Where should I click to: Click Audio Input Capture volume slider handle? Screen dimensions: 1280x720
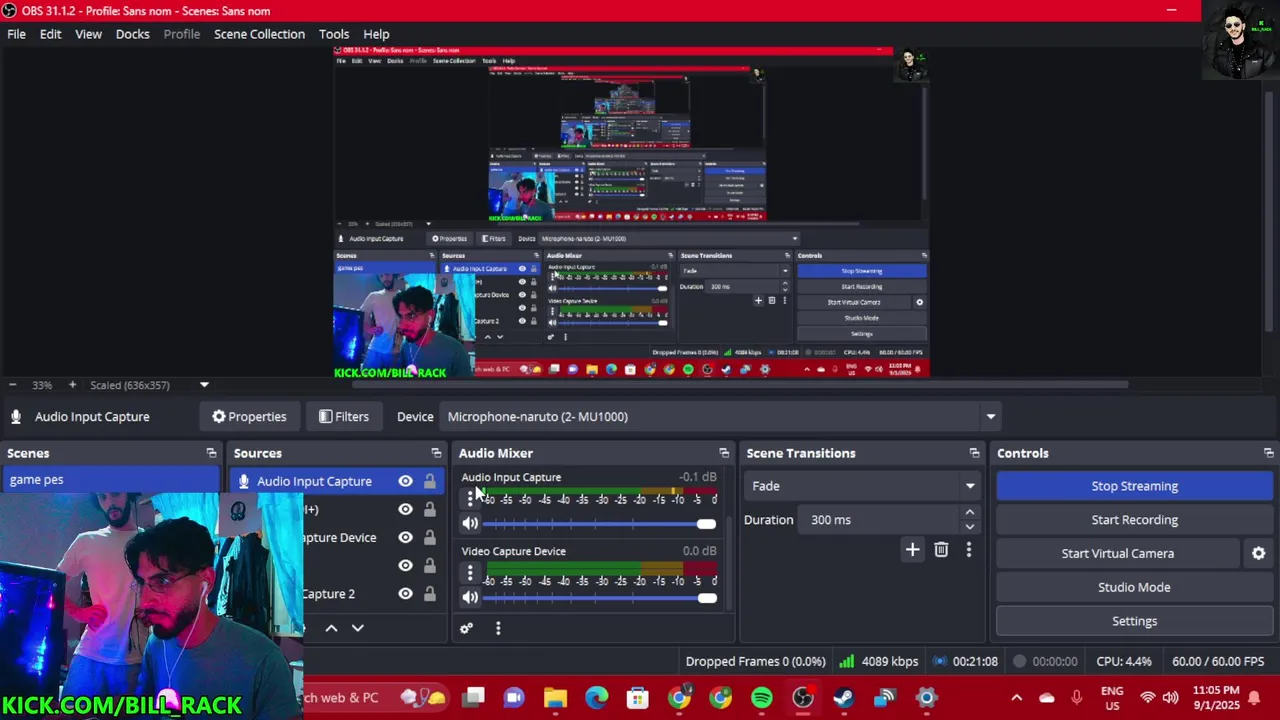(706, 524)
